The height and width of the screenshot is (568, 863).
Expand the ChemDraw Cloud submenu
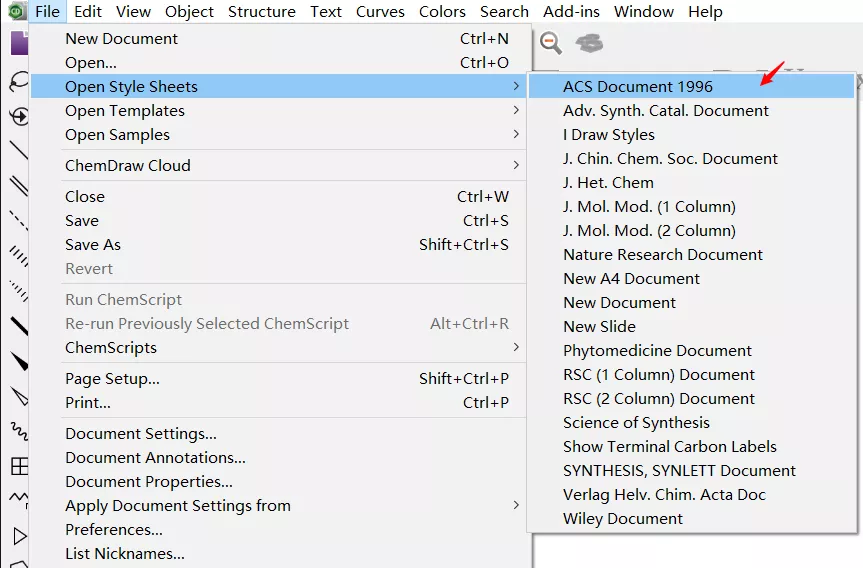[x=279, y=166]
